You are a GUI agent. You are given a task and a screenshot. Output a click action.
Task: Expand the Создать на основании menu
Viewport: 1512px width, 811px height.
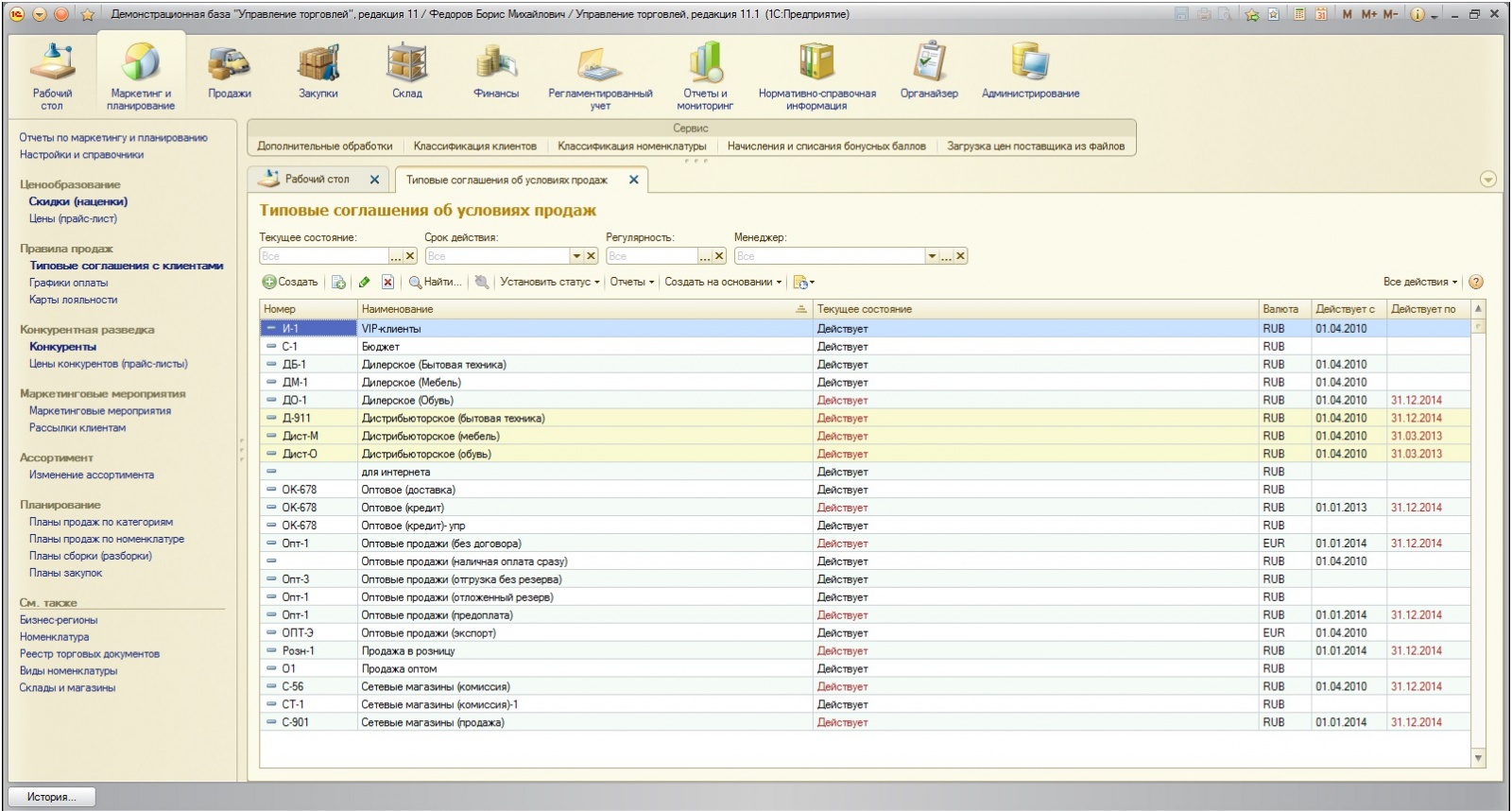pyautogui.click(x=723, y=282)
